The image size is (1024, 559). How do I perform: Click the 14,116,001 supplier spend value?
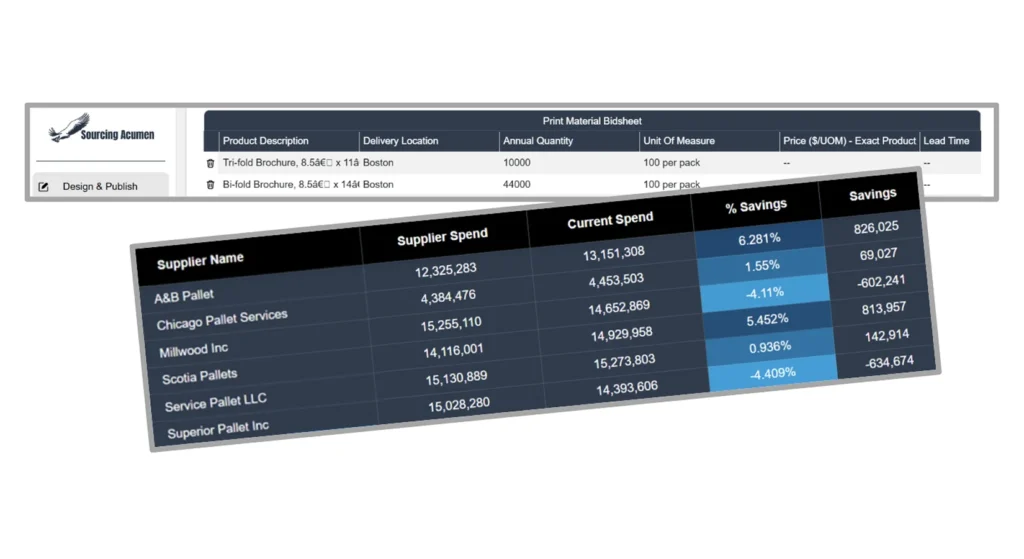pyautogui.click(x=453, y=351)
